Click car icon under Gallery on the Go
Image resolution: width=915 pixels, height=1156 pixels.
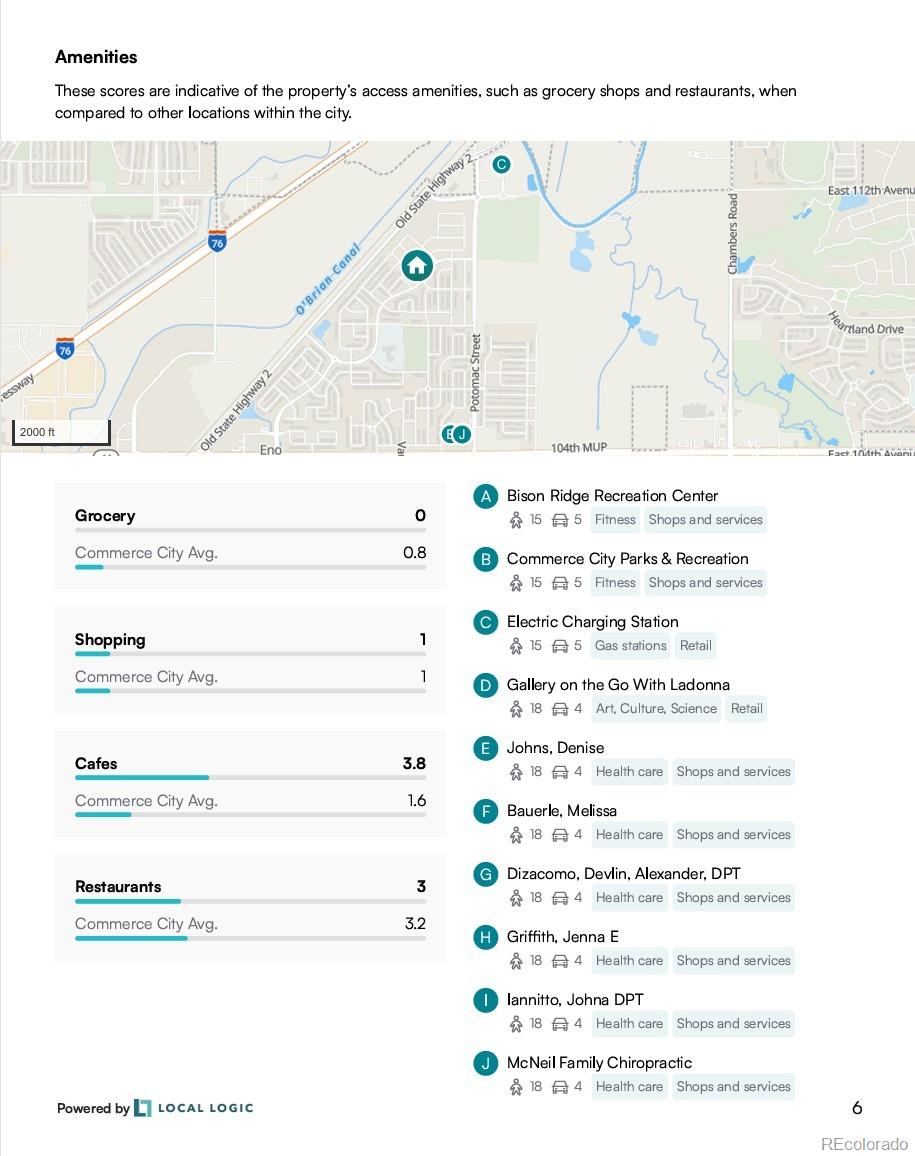click(560, 709)
